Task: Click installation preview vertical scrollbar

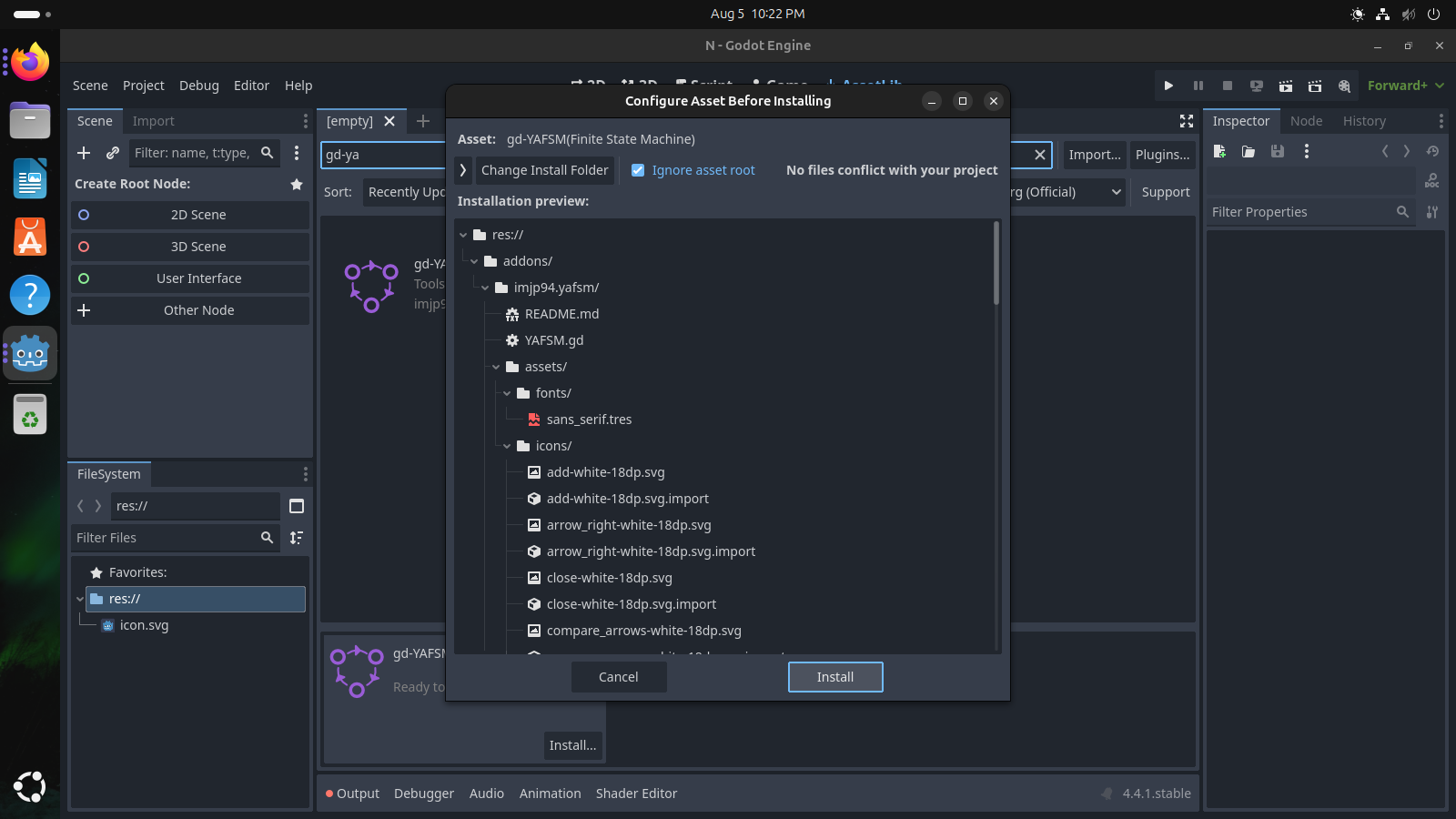Action: (x=996, y=263)
